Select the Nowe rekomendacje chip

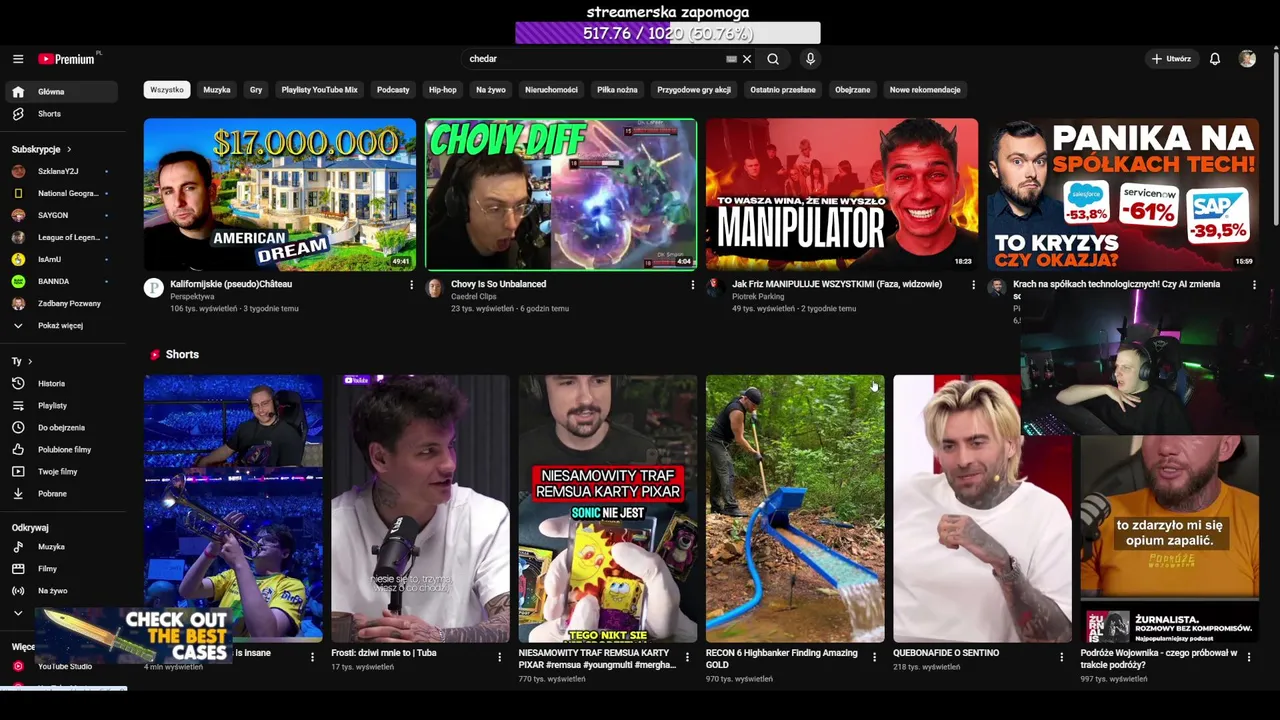coord(925,90)
